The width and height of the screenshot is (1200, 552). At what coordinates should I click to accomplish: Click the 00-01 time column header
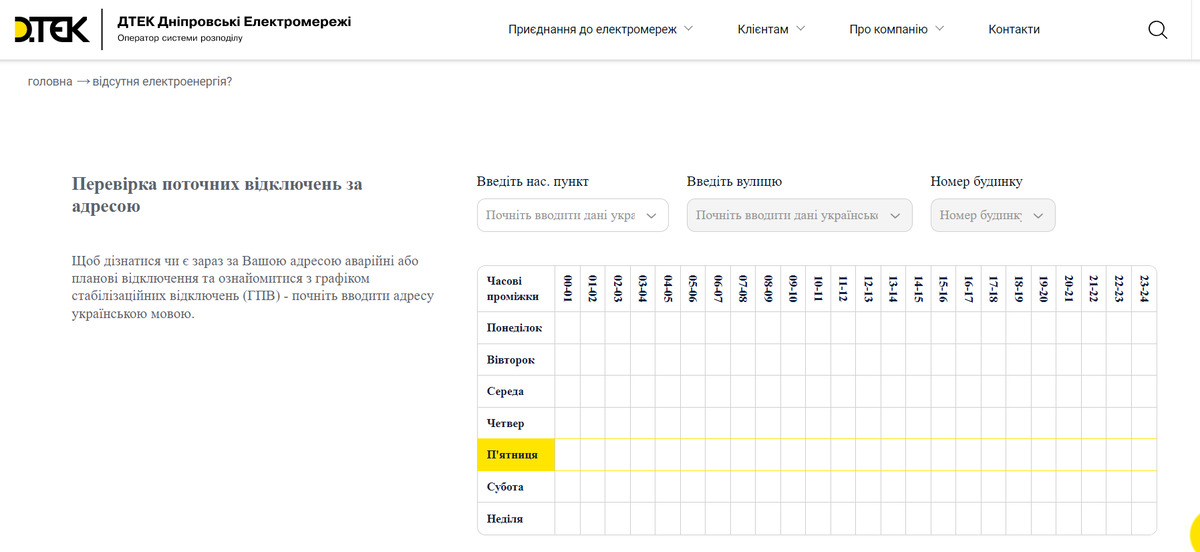point(567,289)
